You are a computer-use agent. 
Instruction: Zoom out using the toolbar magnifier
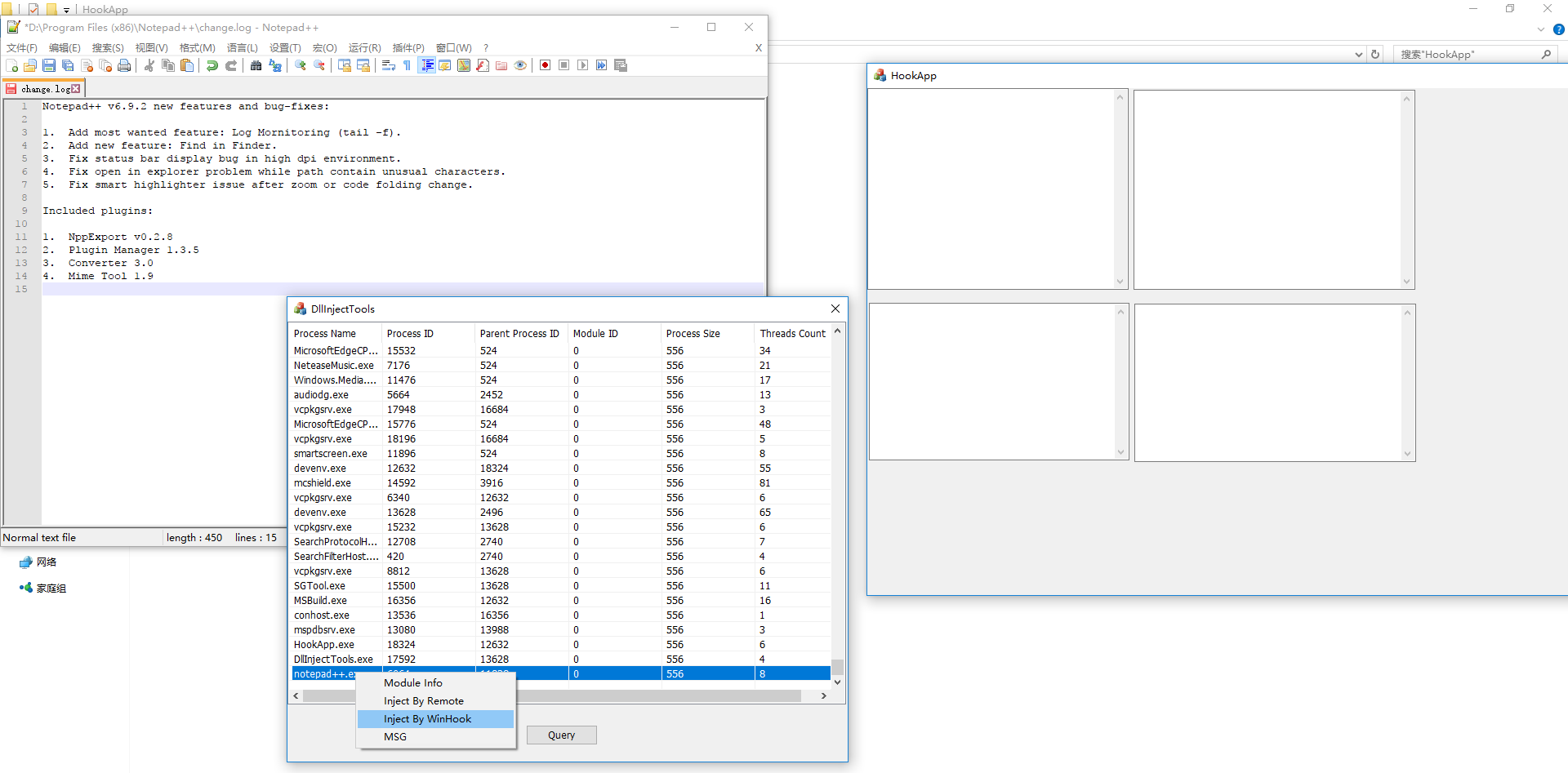[x=319, y=65]
